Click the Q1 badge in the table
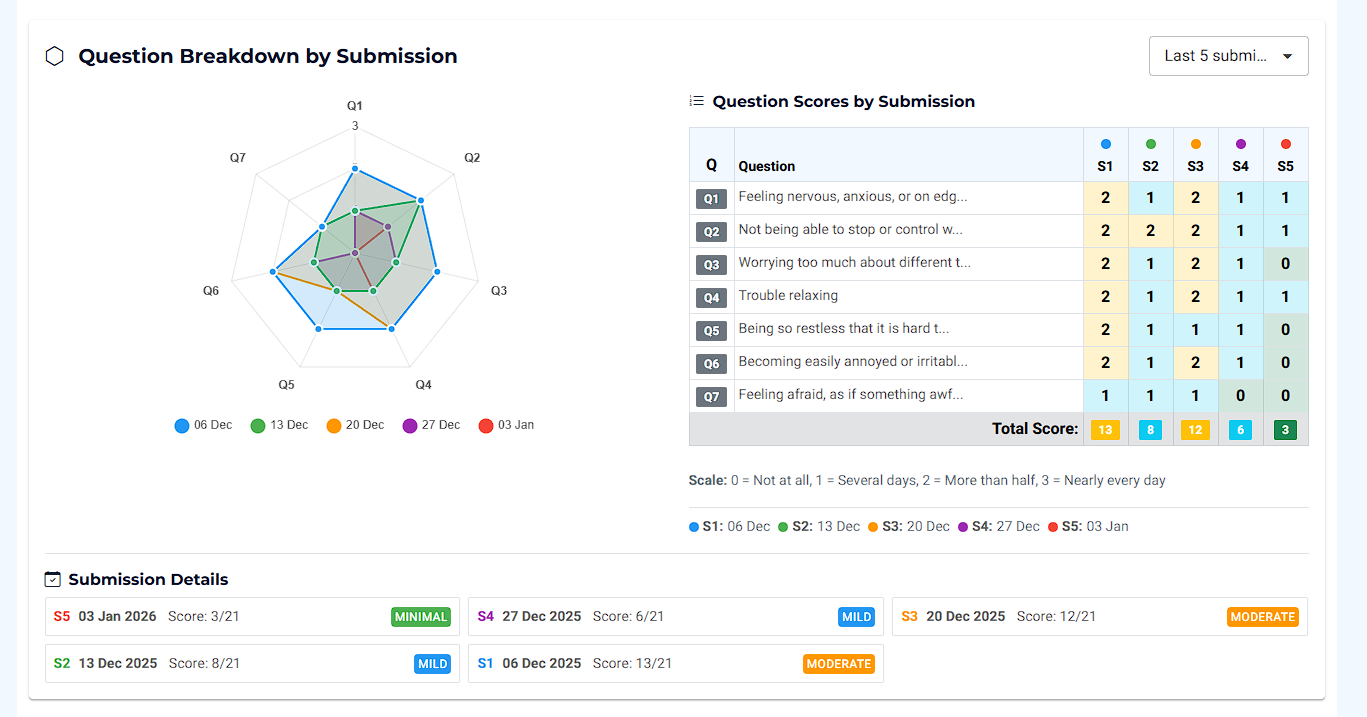 (711, 199)
